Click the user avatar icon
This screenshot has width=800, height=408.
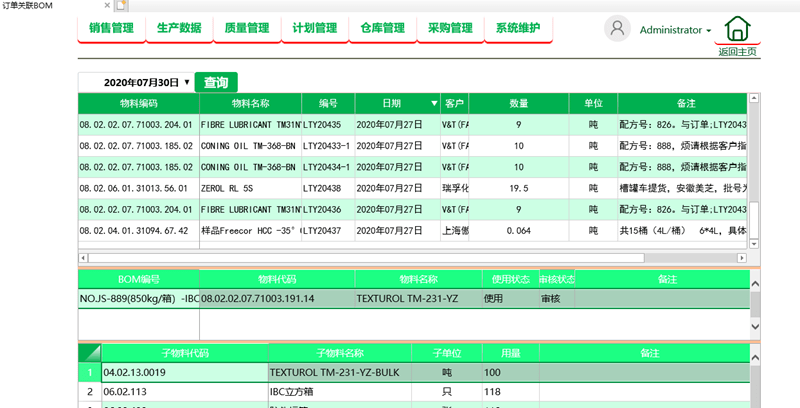coord(617,28)
